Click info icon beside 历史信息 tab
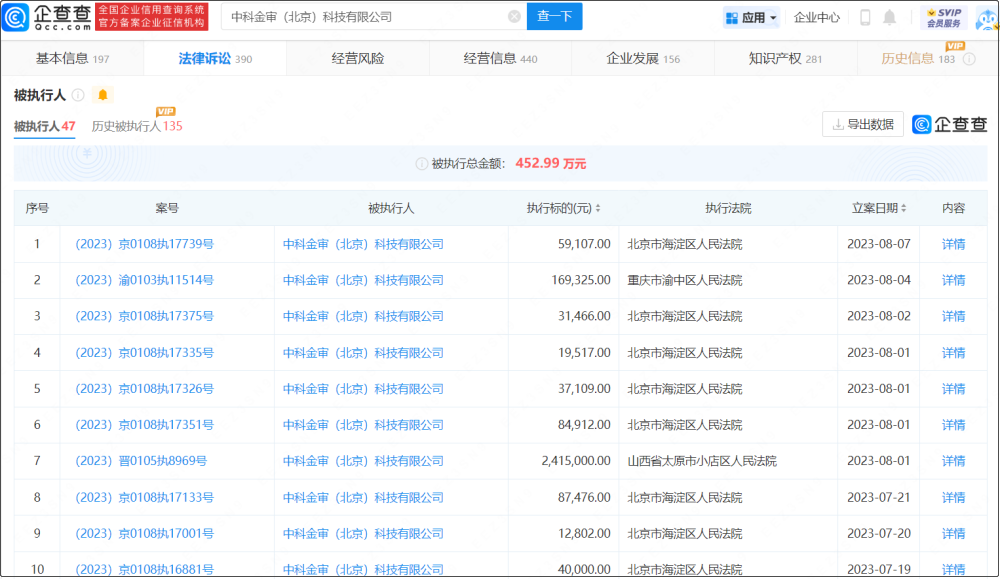Image resolution: width=1000 pixels, height=579 pixels. click(x=969, y=59)
